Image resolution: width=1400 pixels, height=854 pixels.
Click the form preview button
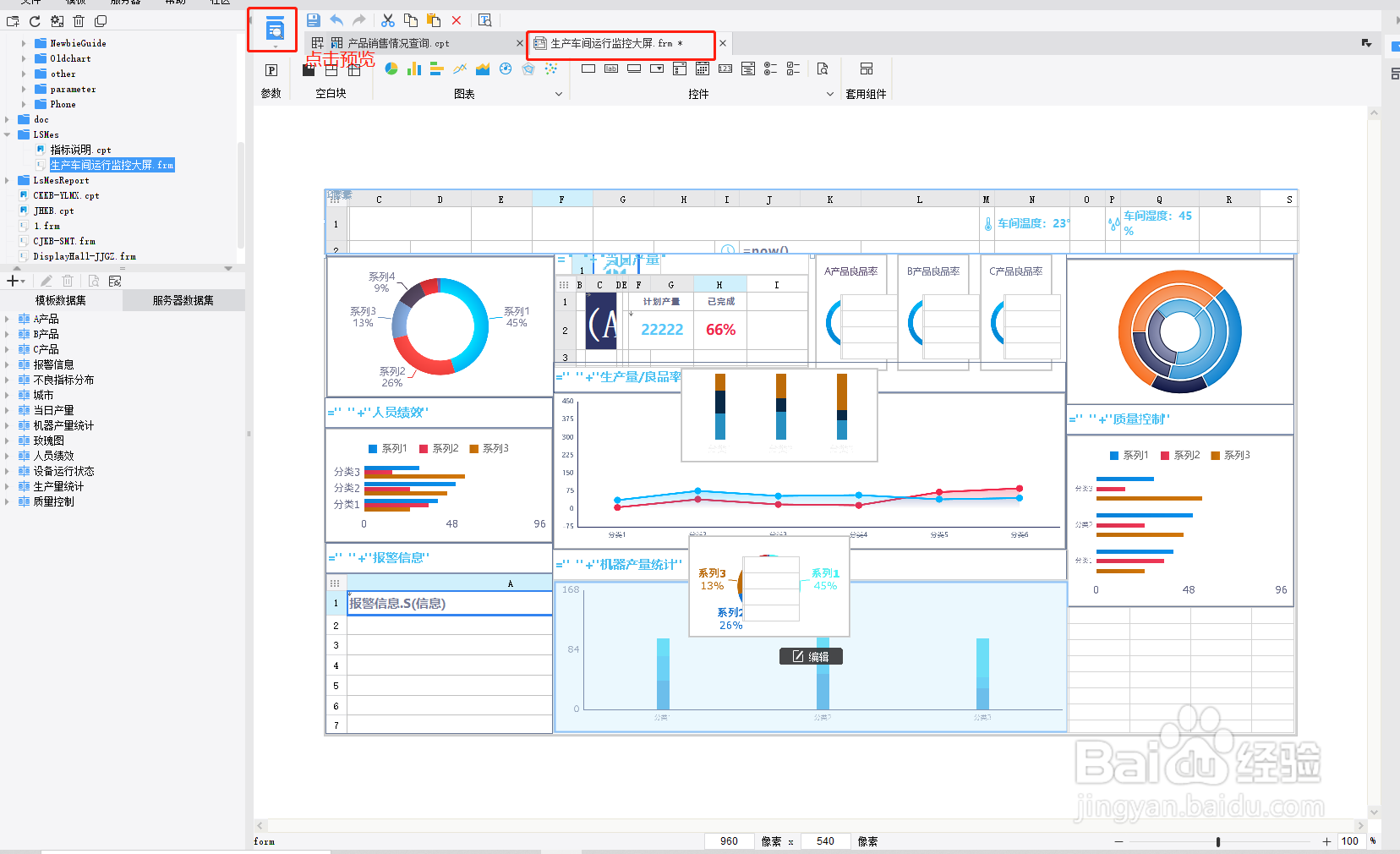coord(274,30)
